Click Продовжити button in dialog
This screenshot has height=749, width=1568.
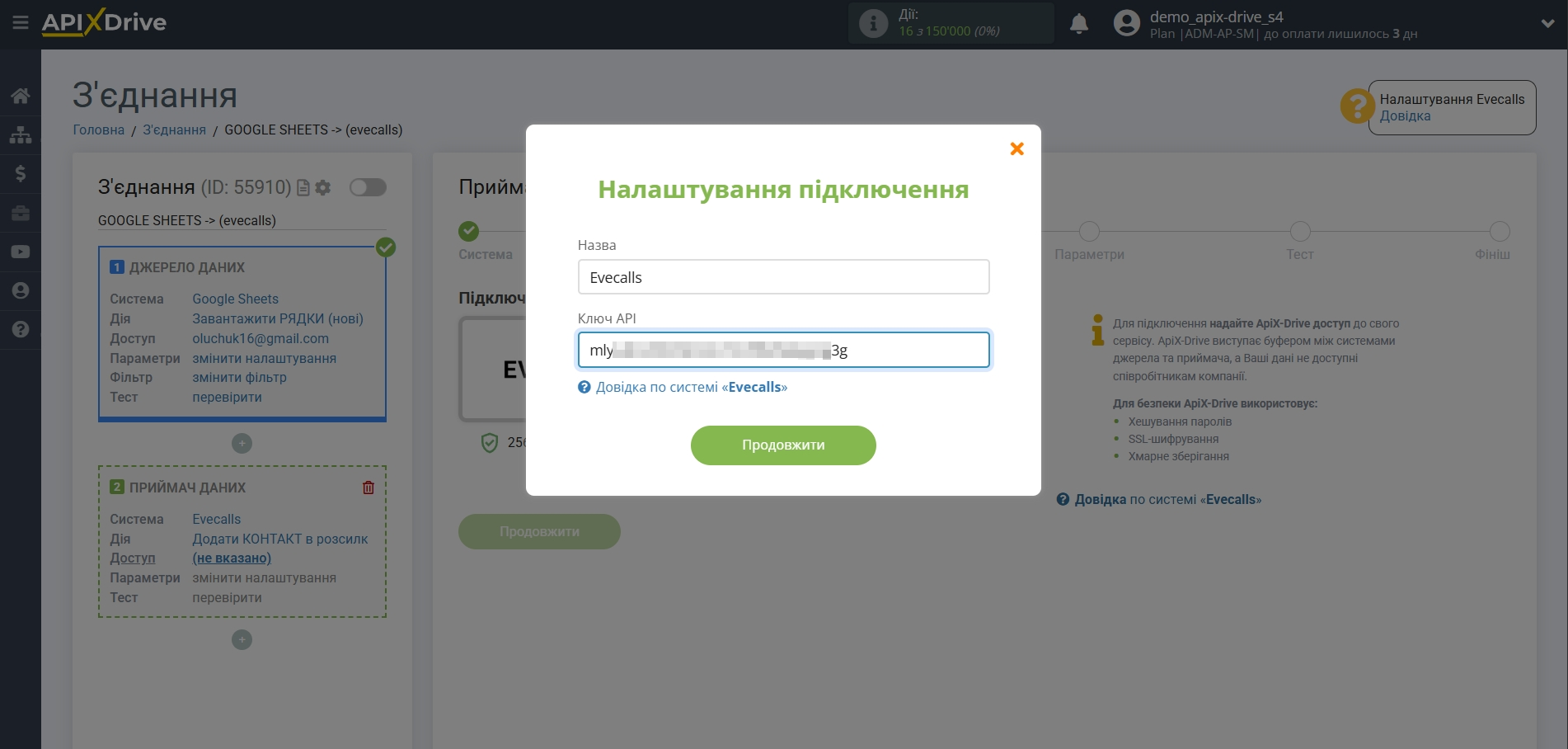tap(783, 445)
